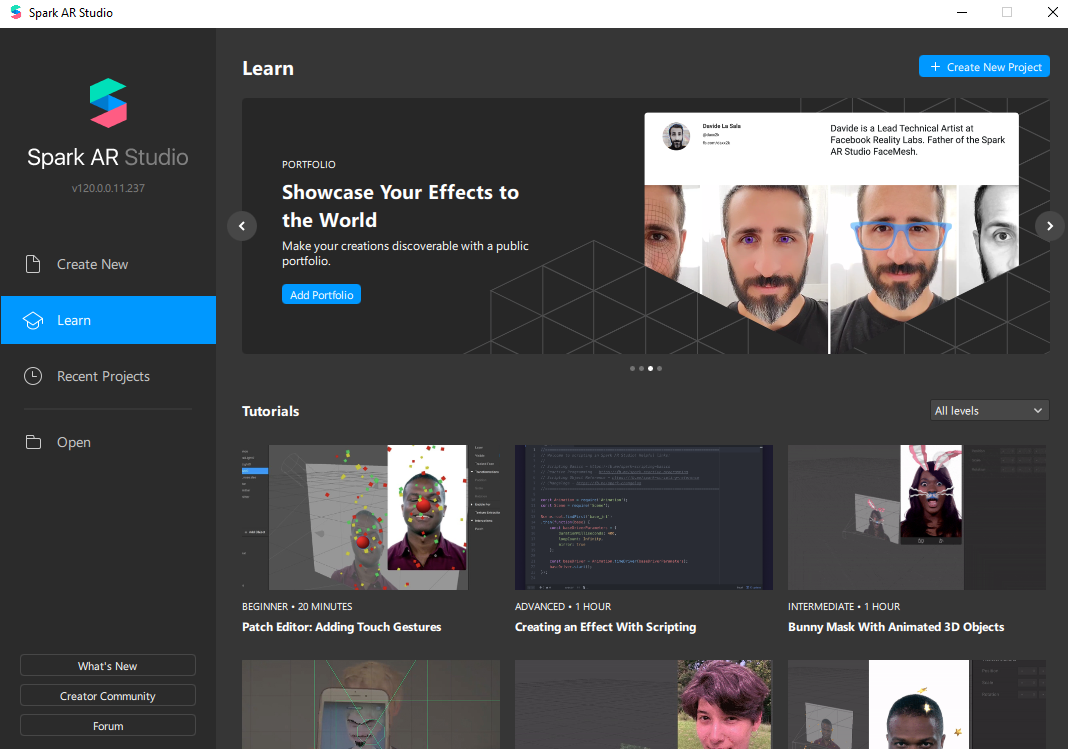Select the fourth carousel page dot
Screen dimensions: 1068x749
tap(659, 369)
